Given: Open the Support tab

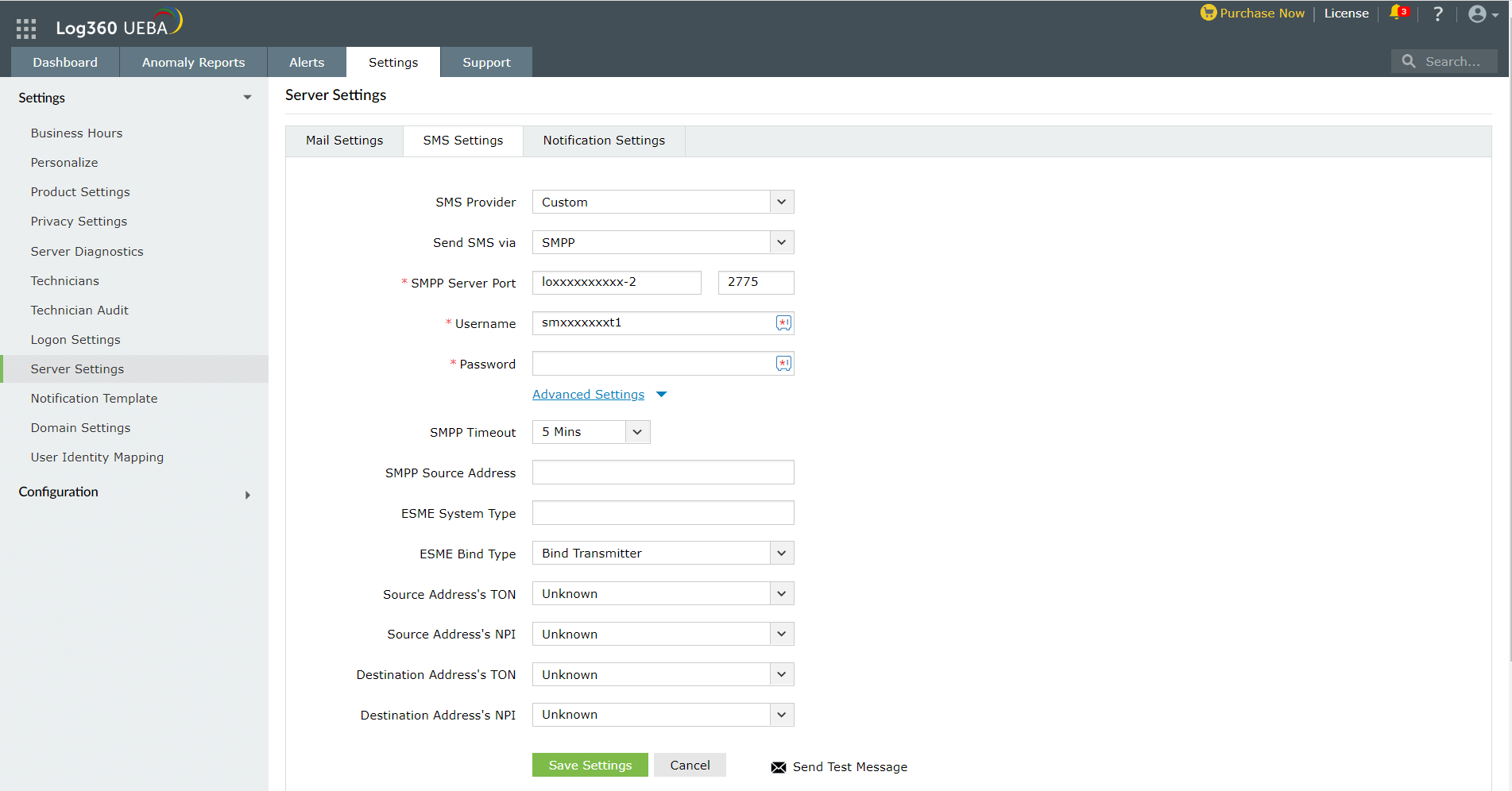Looking at the screenshot, I should pos(486,62).
